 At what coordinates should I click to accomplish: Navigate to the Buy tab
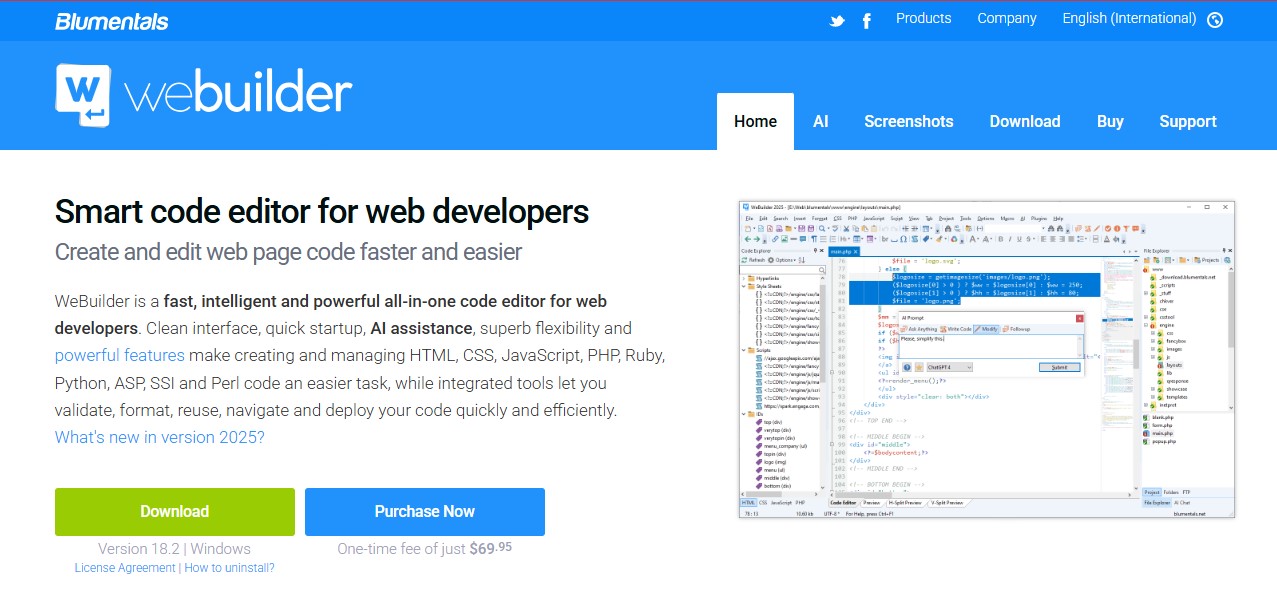1110,121
